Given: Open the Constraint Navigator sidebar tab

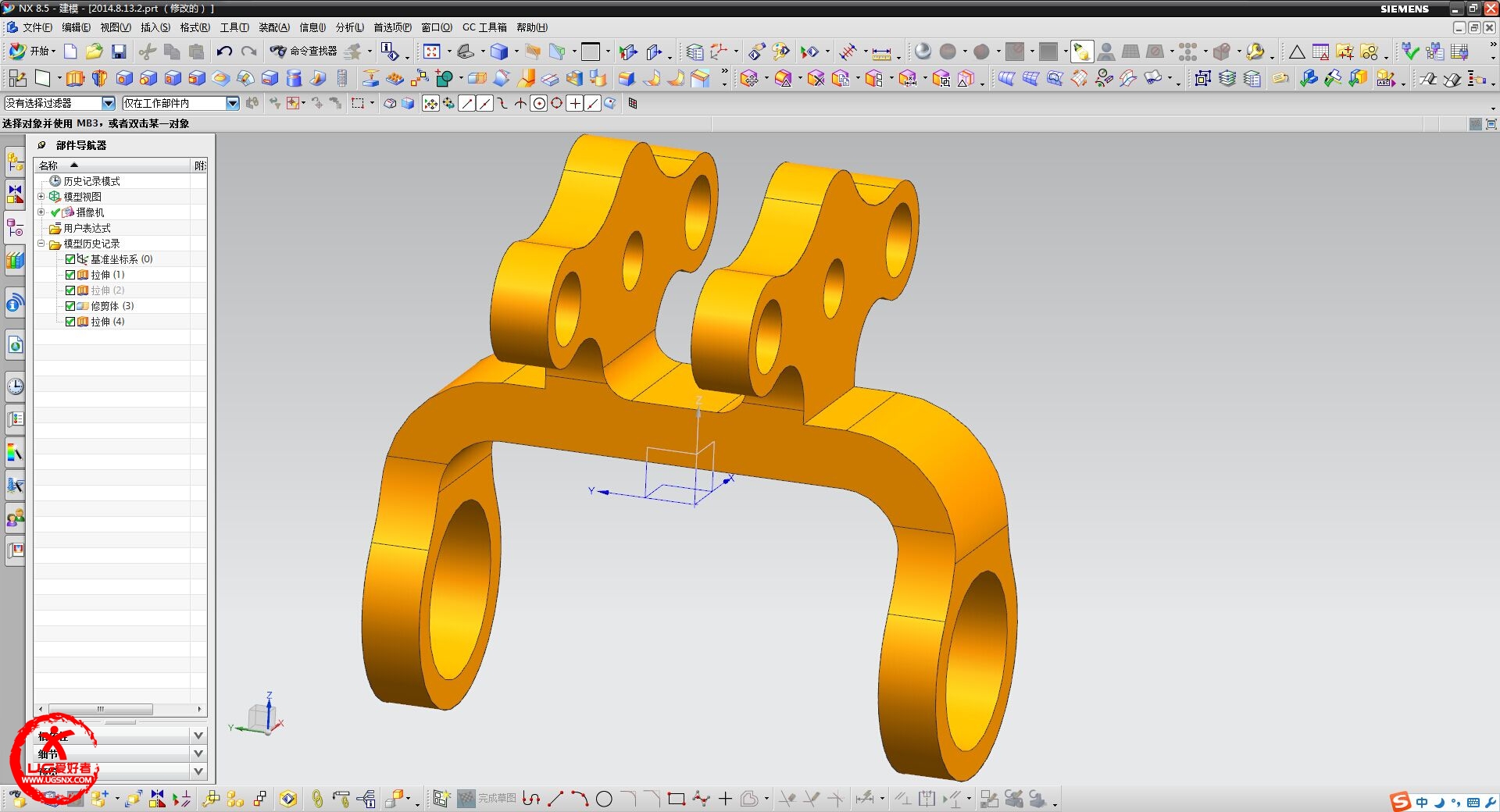Looking at the screenshot, I should pos(15,194).
